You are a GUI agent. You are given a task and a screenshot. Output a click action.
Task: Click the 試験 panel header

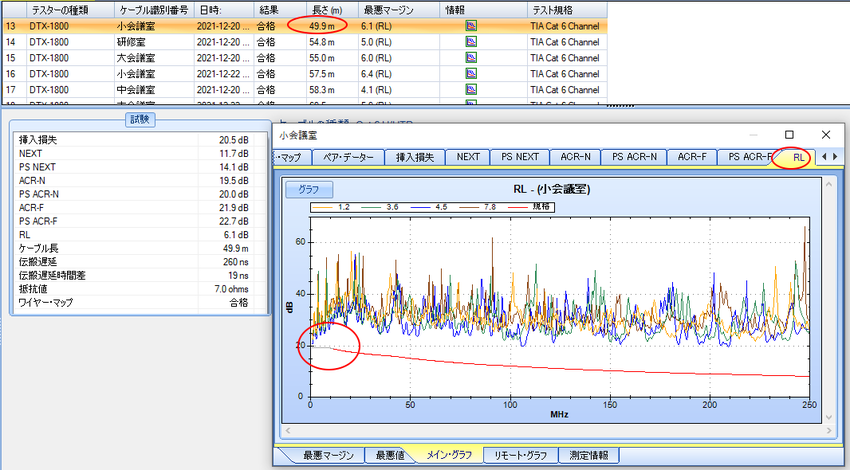click(x=140, y=119)
